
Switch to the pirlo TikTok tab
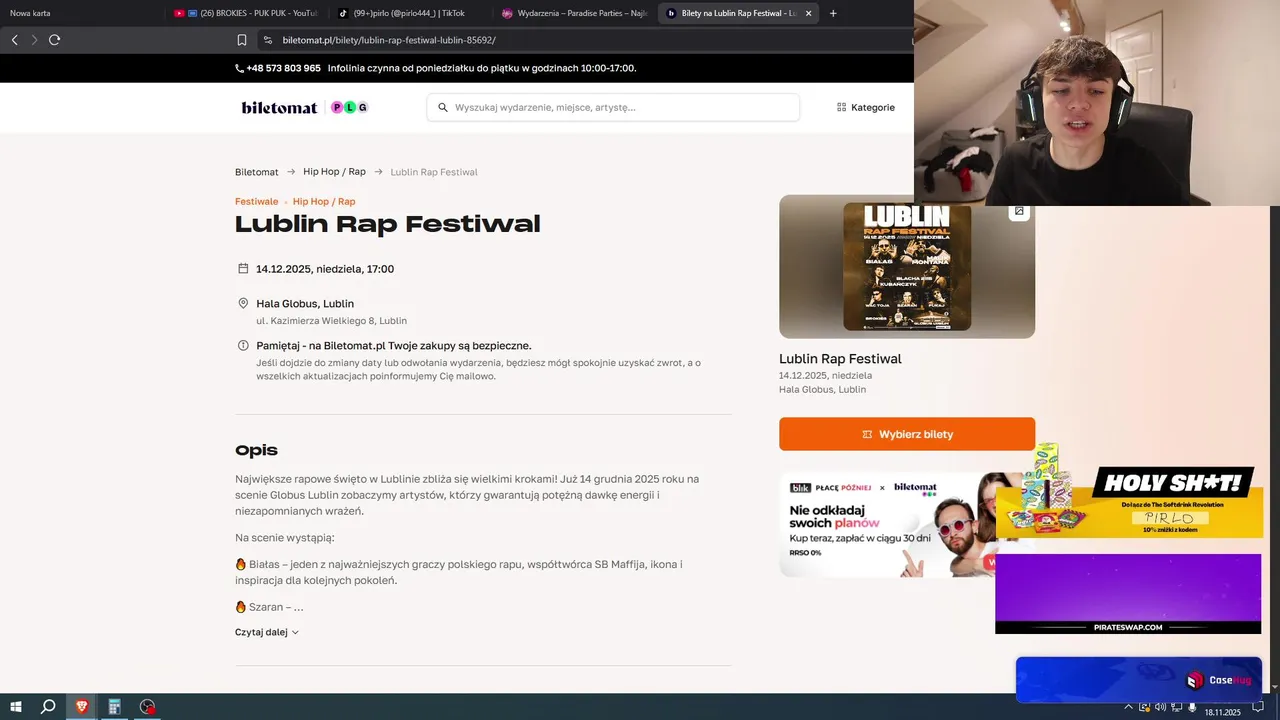tap(408, 13)
